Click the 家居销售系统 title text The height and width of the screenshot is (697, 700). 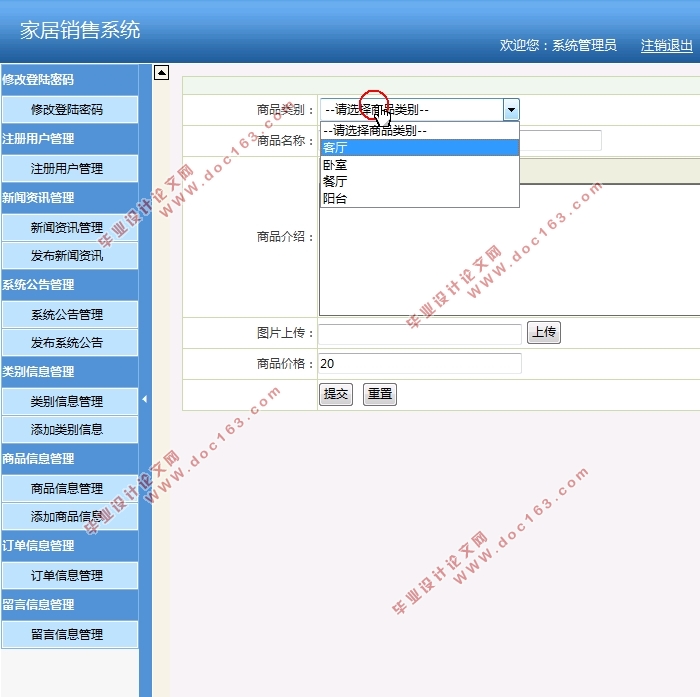pos(80,30)
